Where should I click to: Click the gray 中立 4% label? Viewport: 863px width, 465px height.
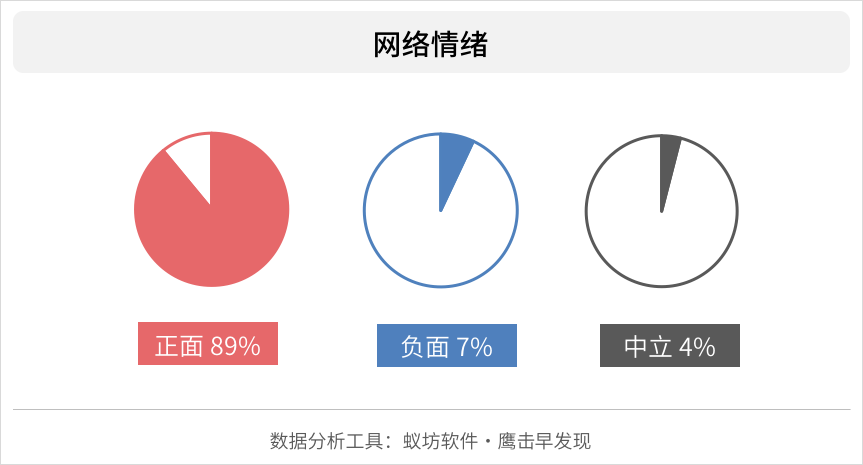[x=670, y=346]
